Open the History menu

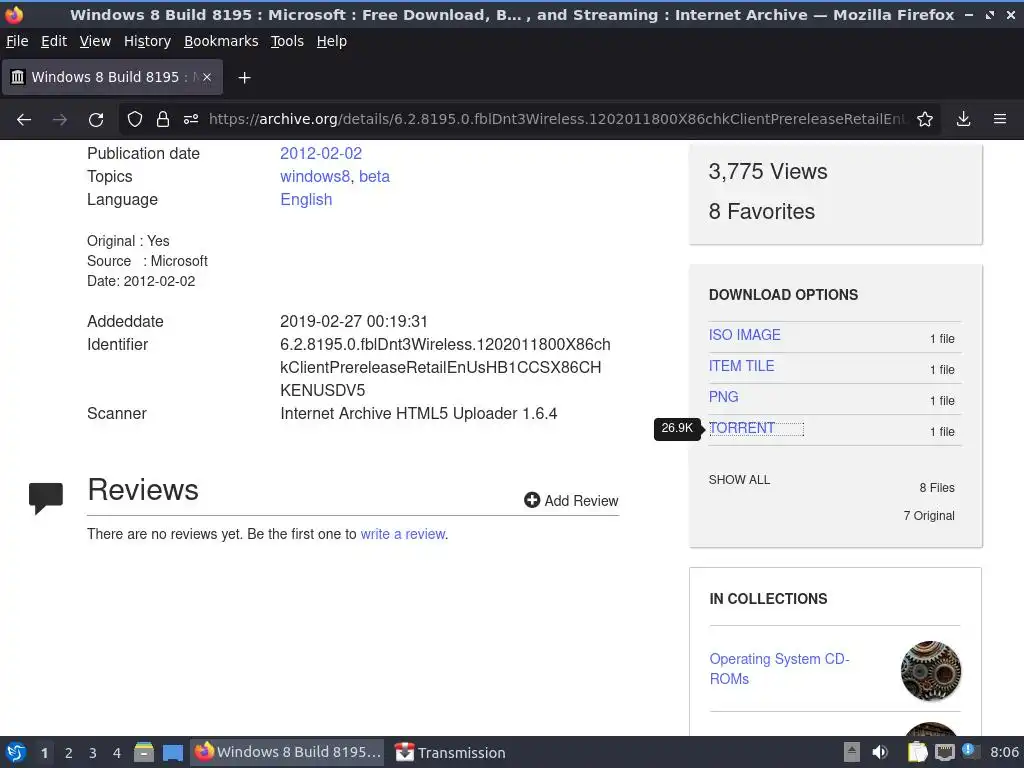click(x=147, y=41)
